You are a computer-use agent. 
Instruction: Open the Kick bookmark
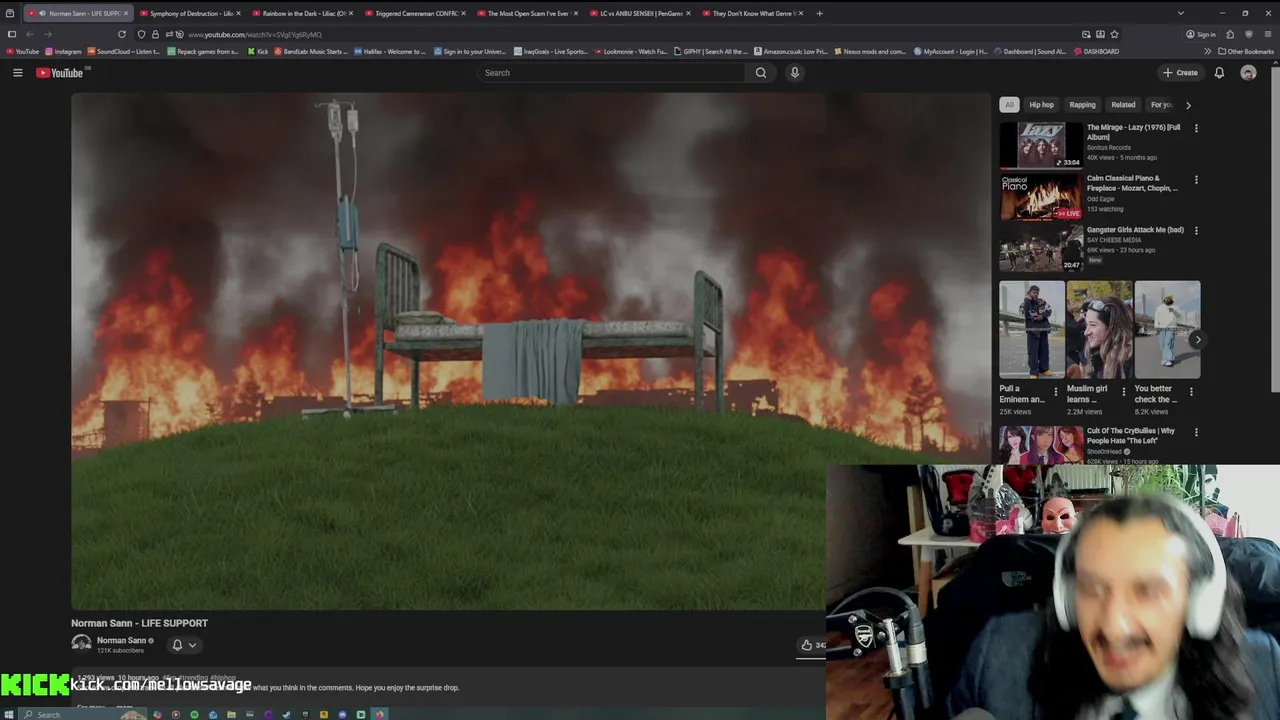[258, 51]
